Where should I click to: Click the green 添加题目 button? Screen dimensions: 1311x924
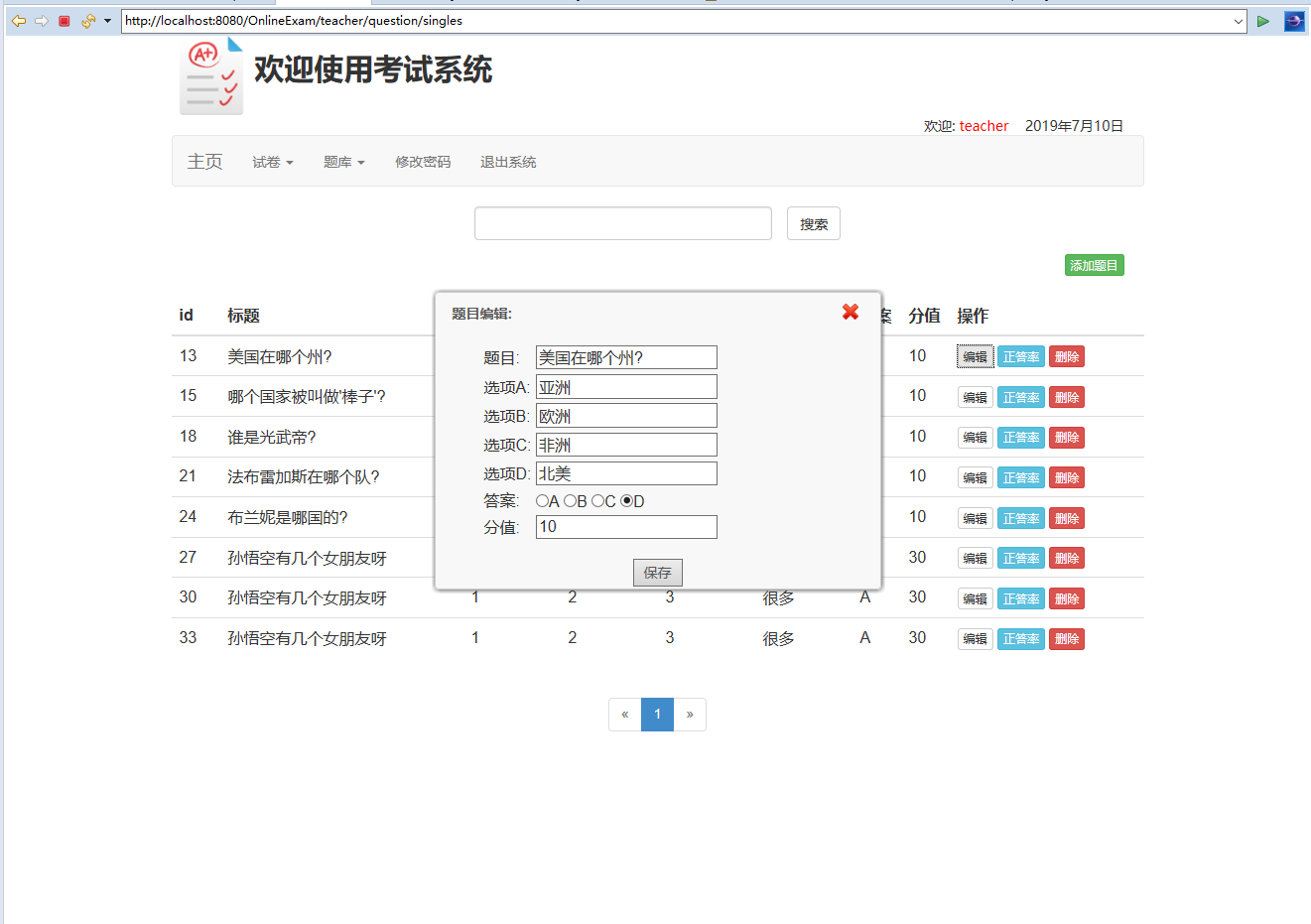tap(1094, 265)
